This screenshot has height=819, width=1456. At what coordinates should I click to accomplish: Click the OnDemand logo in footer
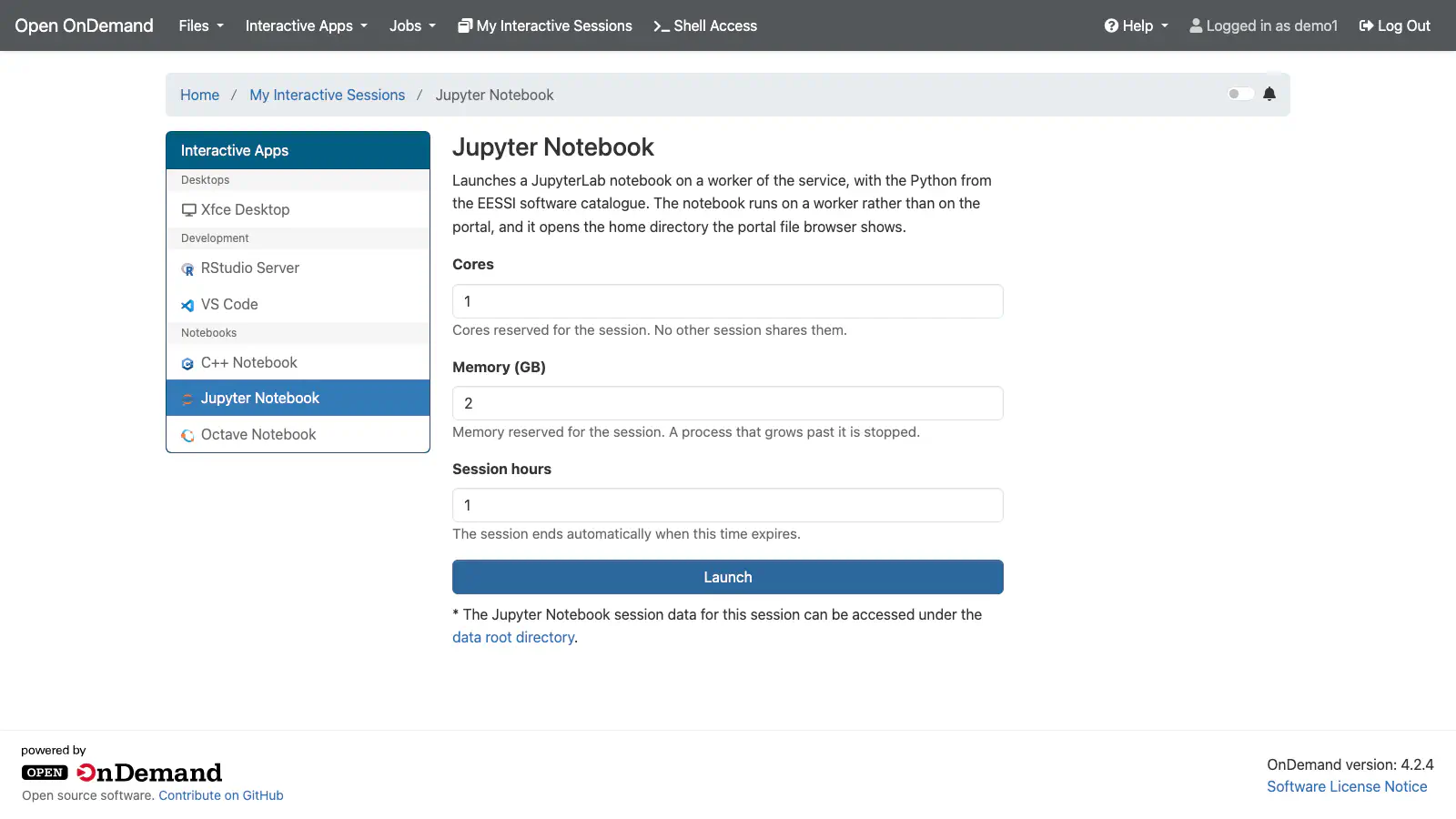122,773
